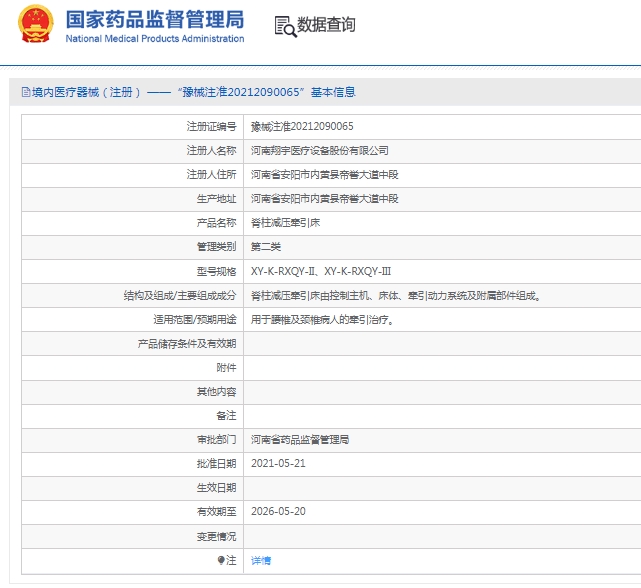
Task: Select model spec XY-K-RXQY-II、XY-K-RXQY-III
Action: click(x=321, y=271)
